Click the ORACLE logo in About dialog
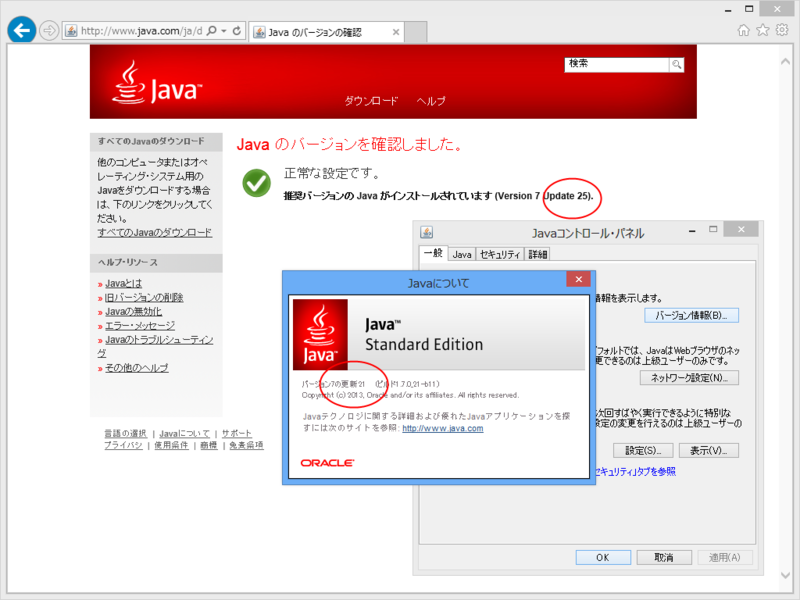Viewport: 800px width, 600px height. 327,463
